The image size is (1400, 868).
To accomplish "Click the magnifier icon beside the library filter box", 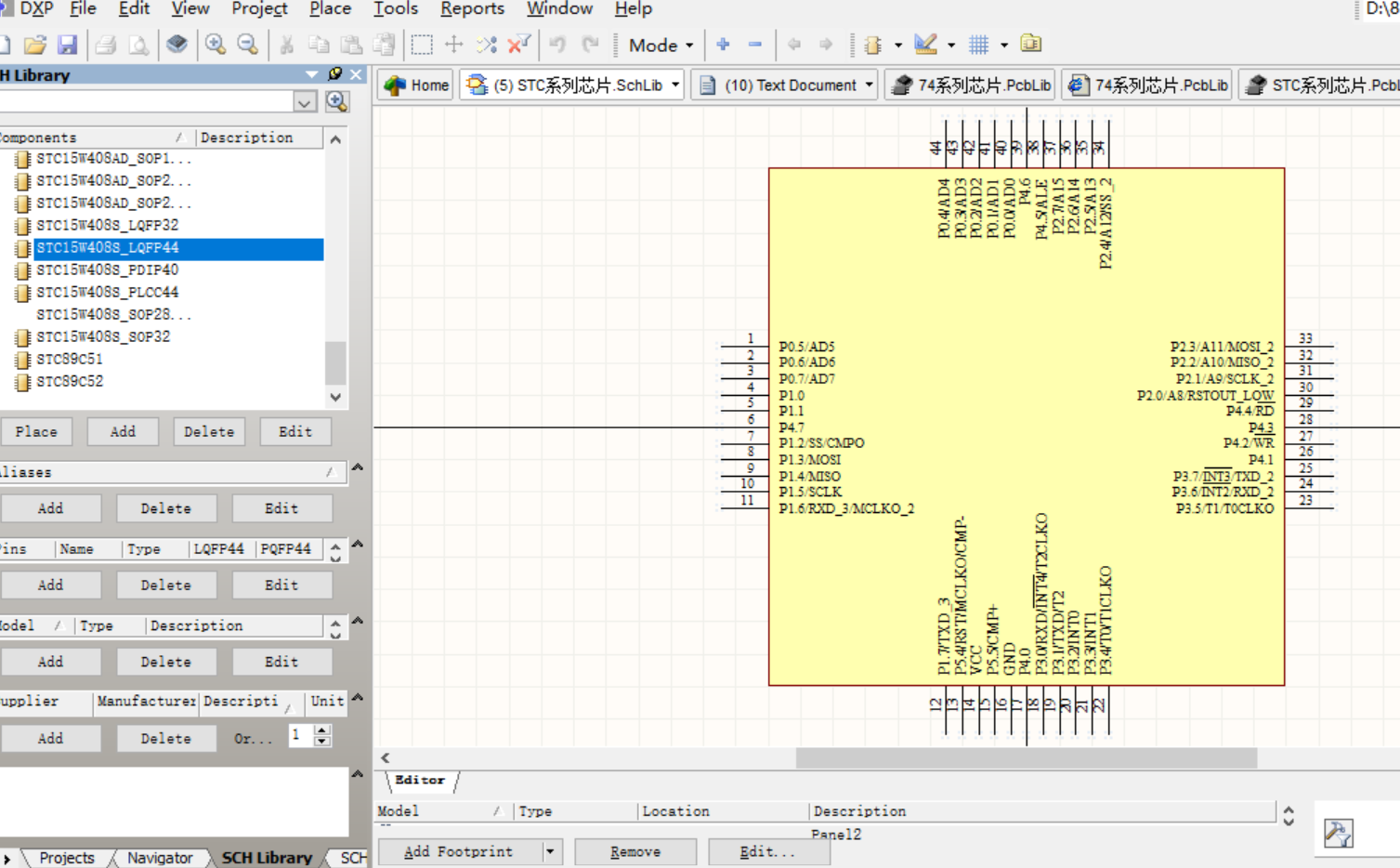I will [x=337, y=101].
